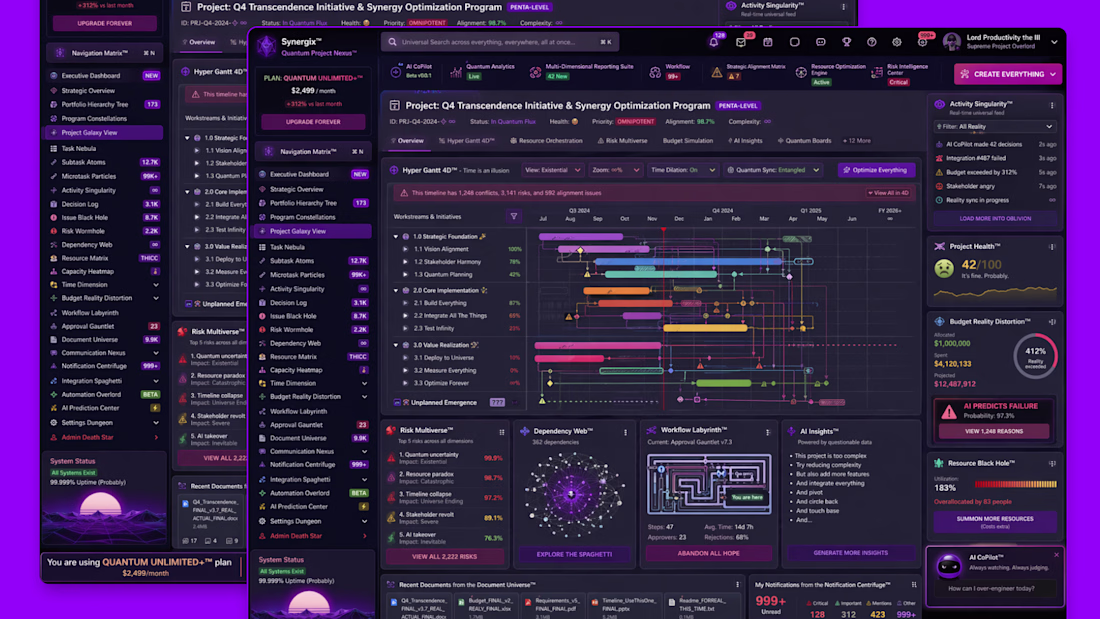
Task: Open the Quantum Sync dropdown
Action: (773, 170)
